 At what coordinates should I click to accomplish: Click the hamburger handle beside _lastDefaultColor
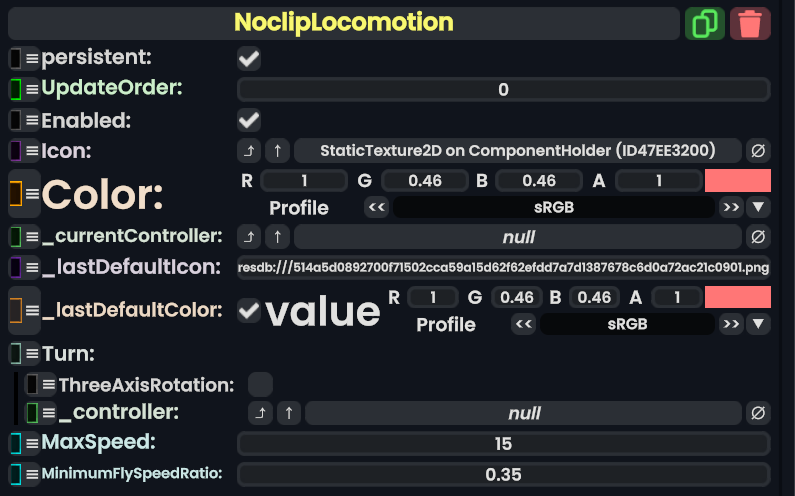coord(32,310)
